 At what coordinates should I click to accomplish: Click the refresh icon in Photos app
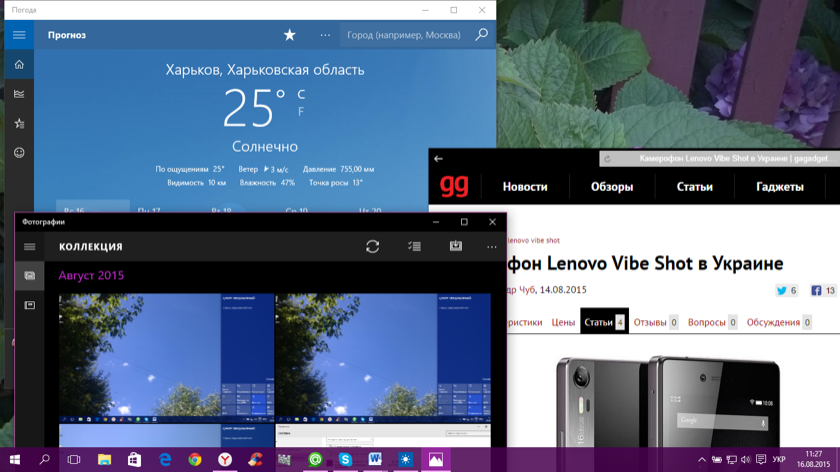pyautogui.click(x=372, y=247)
